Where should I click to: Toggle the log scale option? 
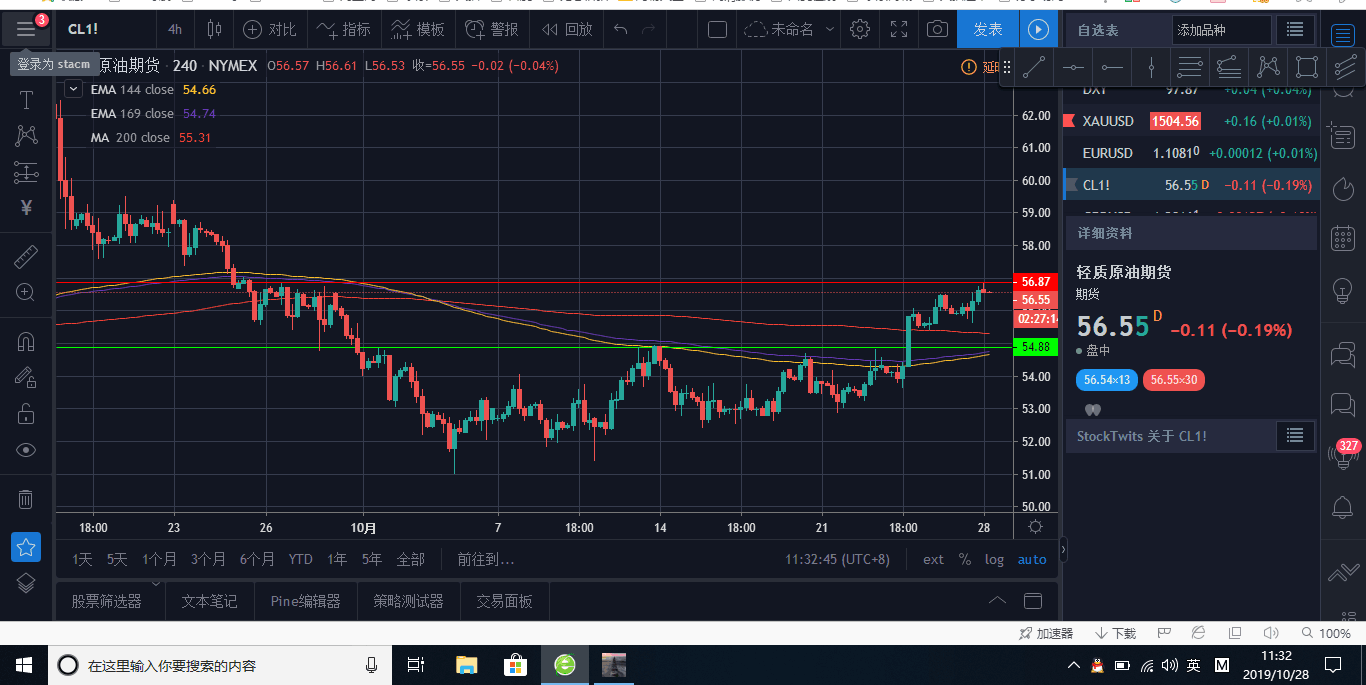[994, 559]
